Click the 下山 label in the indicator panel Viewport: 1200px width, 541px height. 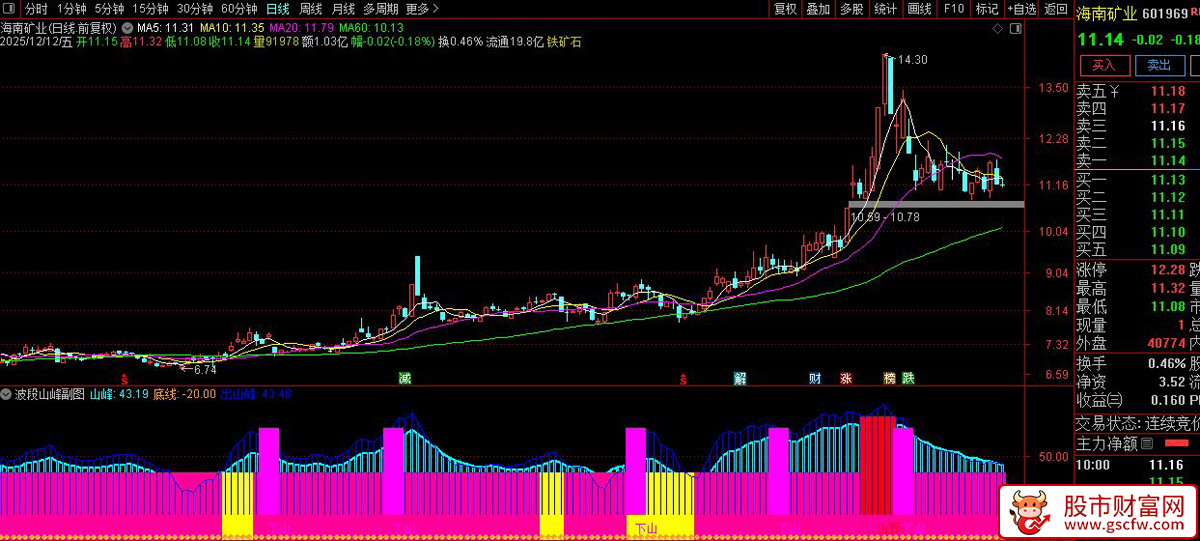(647, 529)
